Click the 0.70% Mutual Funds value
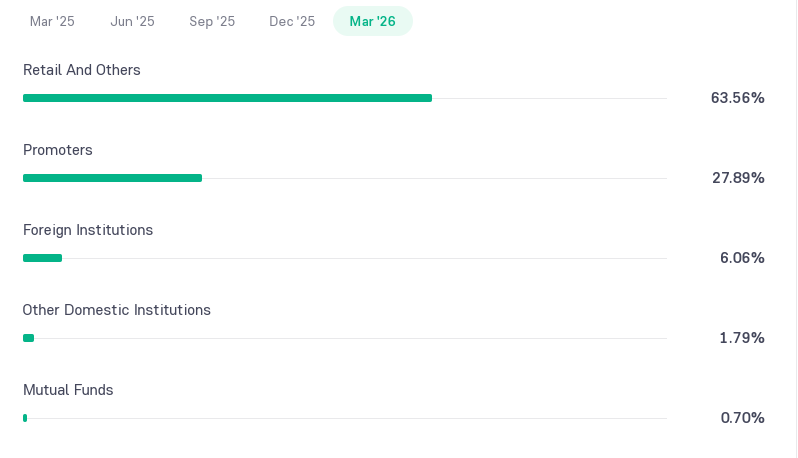798x458 pixels. [x=743, y=418]
